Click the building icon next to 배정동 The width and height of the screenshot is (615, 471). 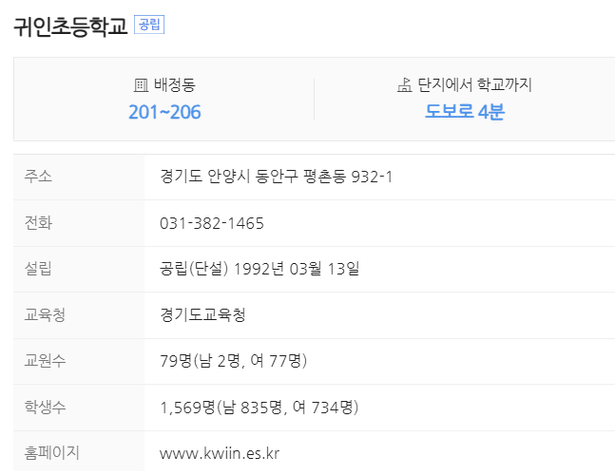click(141, 85)
